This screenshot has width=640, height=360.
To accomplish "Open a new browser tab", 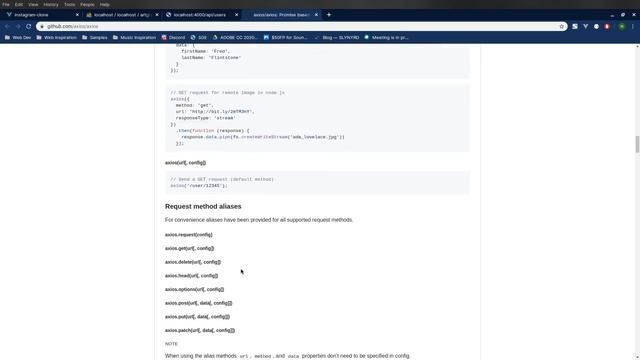I will tap(329, 15).
